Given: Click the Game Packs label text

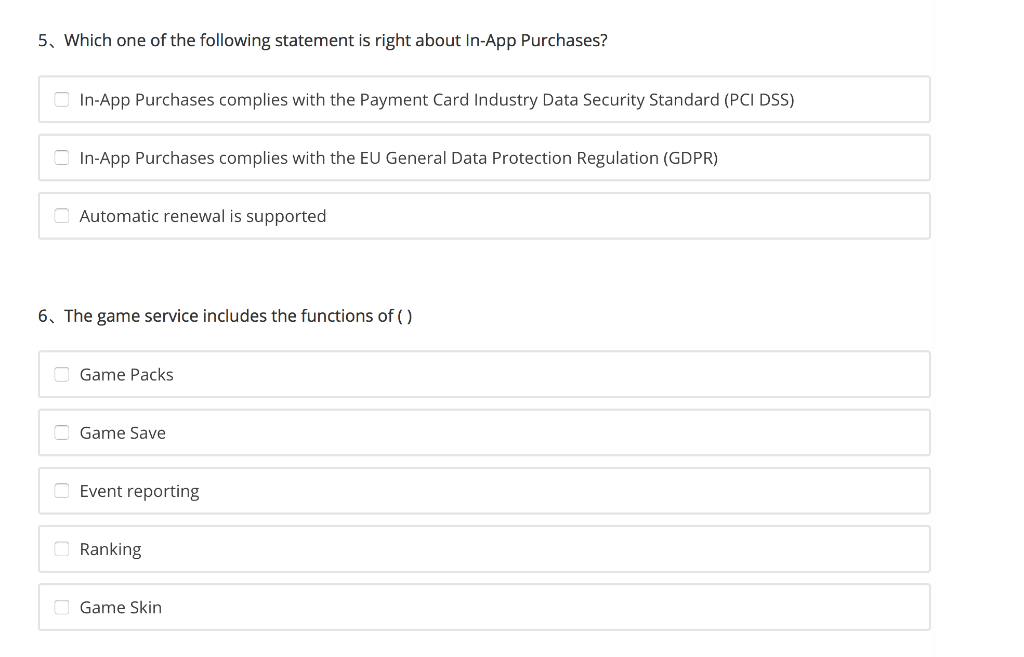Looking at the screenshot, I should (x=126, y=375).
